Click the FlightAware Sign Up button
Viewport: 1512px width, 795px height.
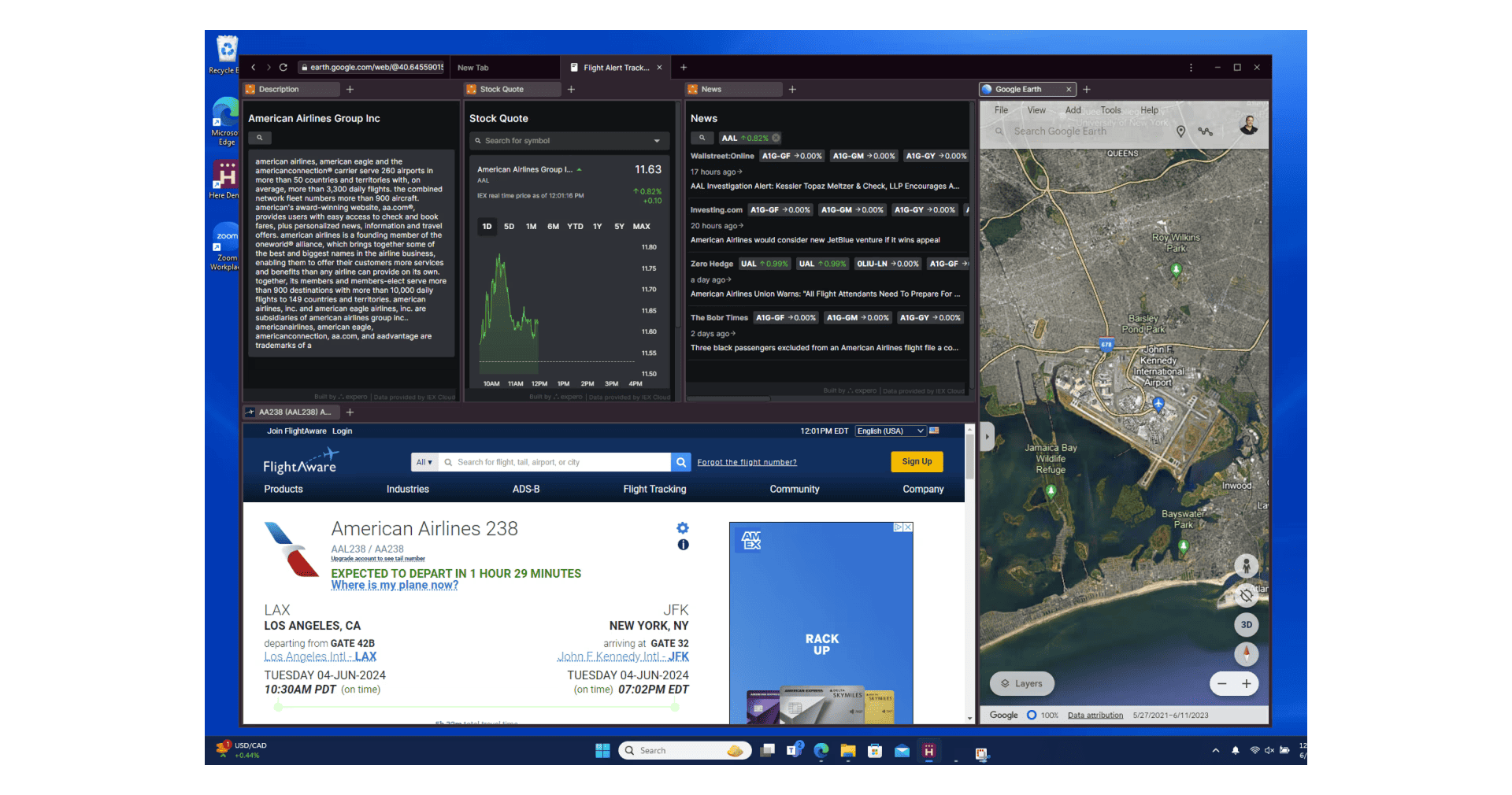click(917, 462)
